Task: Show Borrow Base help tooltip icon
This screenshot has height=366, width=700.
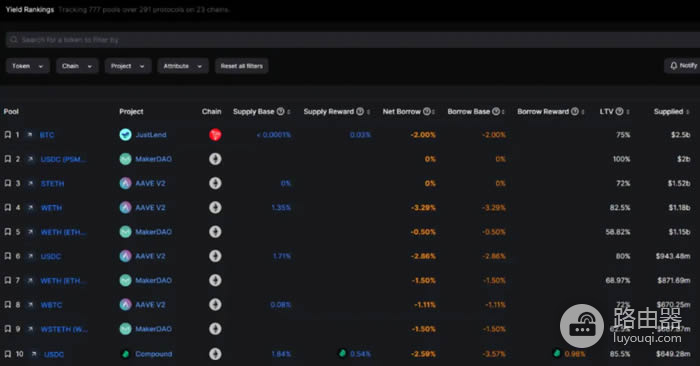Action: tap(496, 112)
